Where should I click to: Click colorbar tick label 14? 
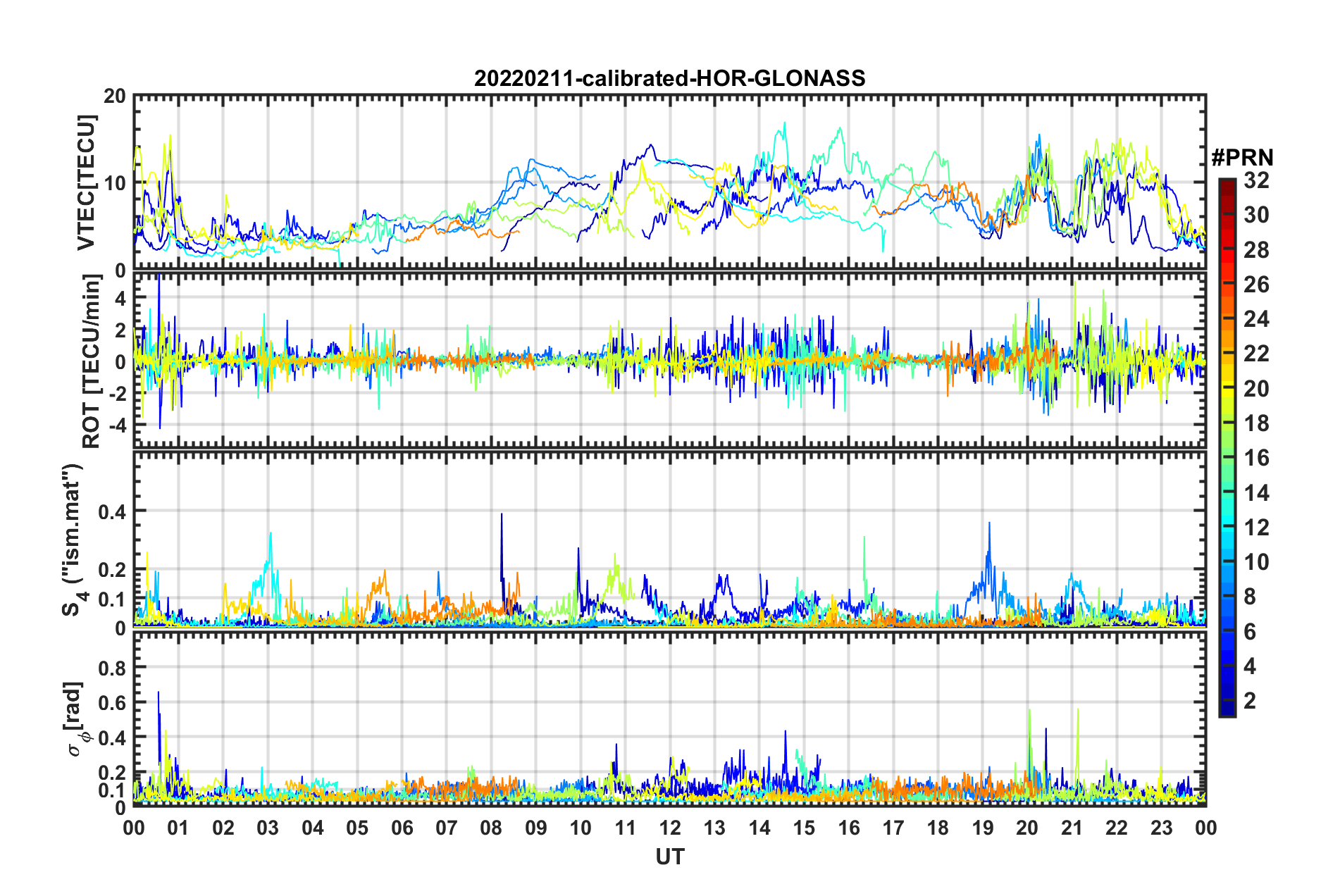click(1256, 492)
